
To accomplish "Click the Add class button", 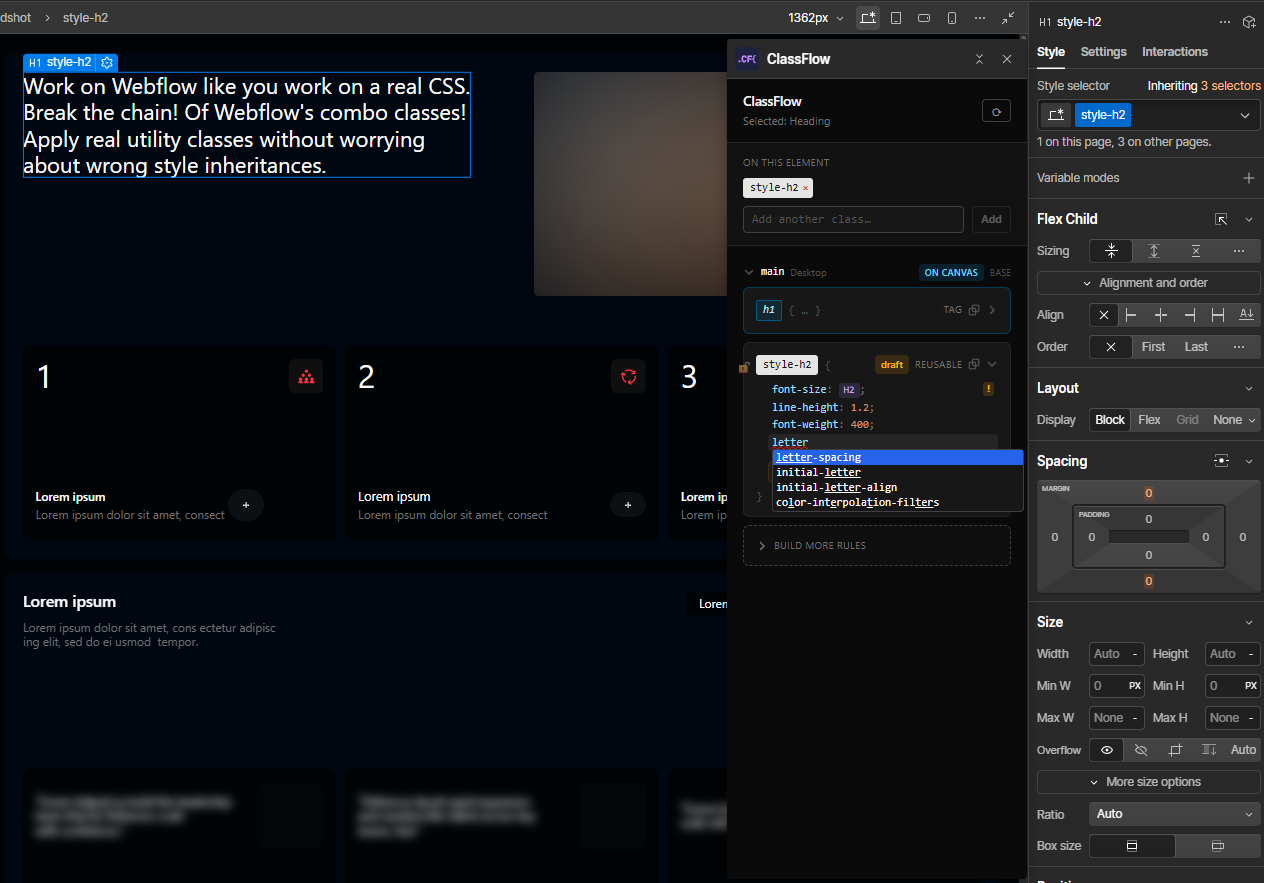I will click(x=991, y=219).
